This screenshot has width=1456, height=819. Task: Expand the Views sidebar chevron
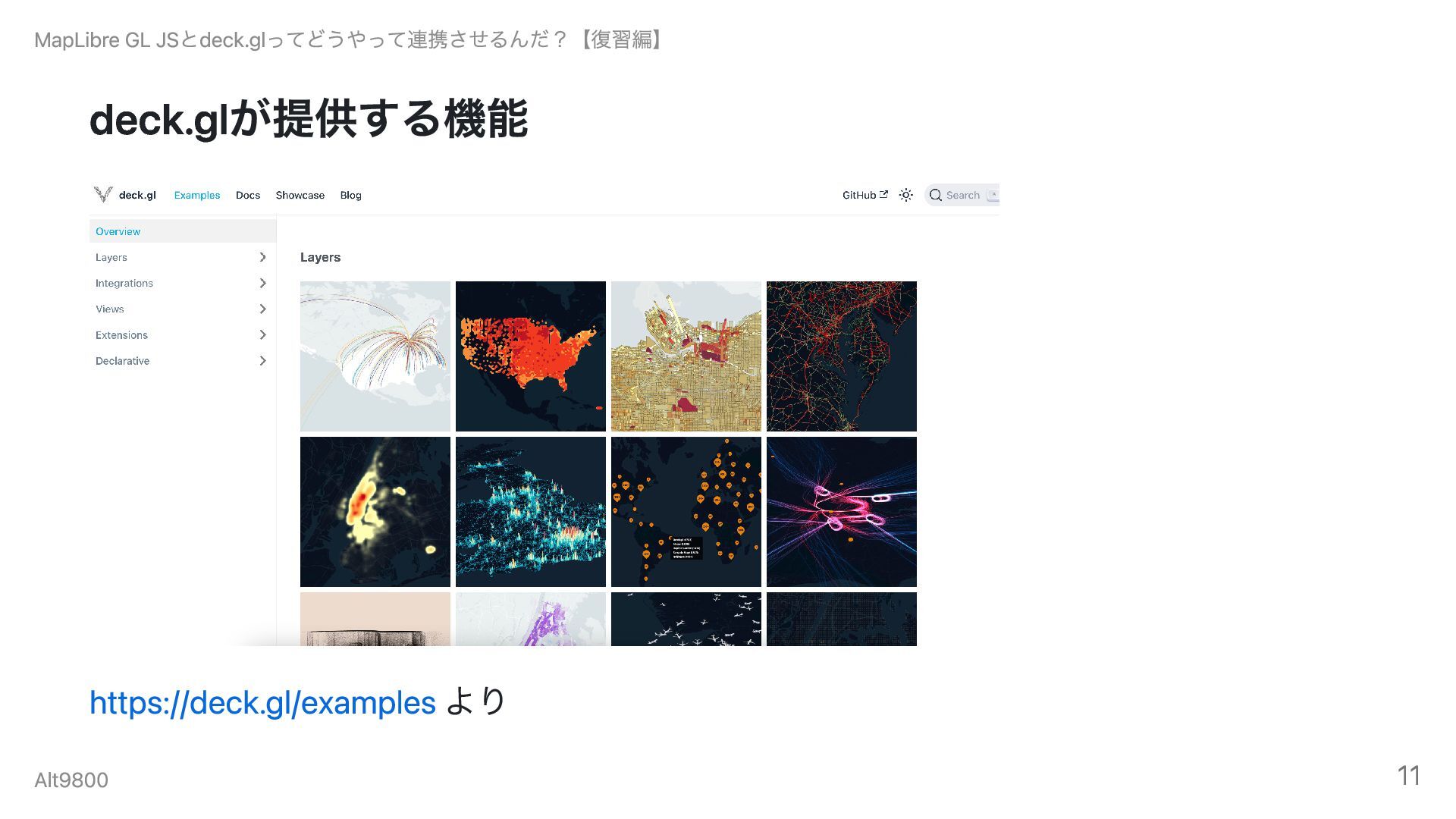click(262, 309)
